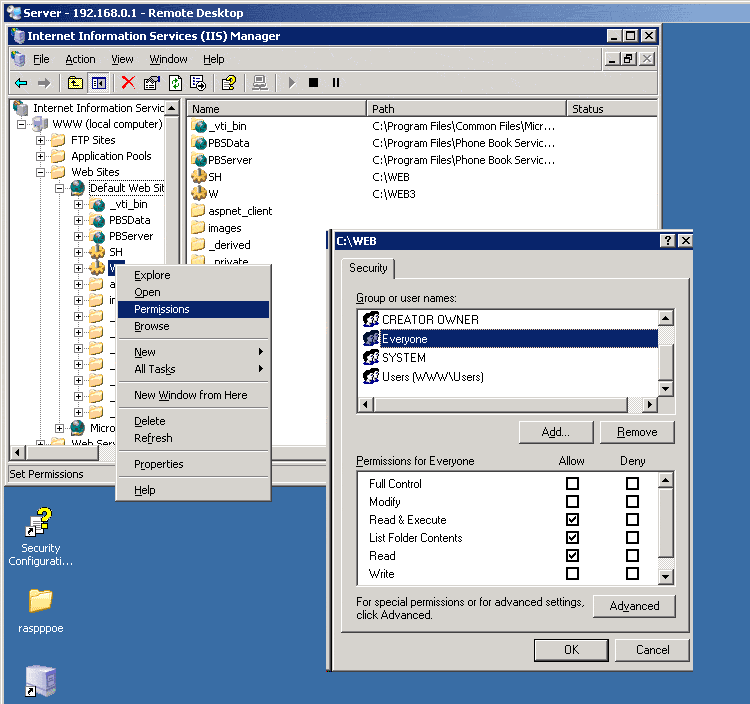Stop the site with the stop icon

tap(313, 83)
